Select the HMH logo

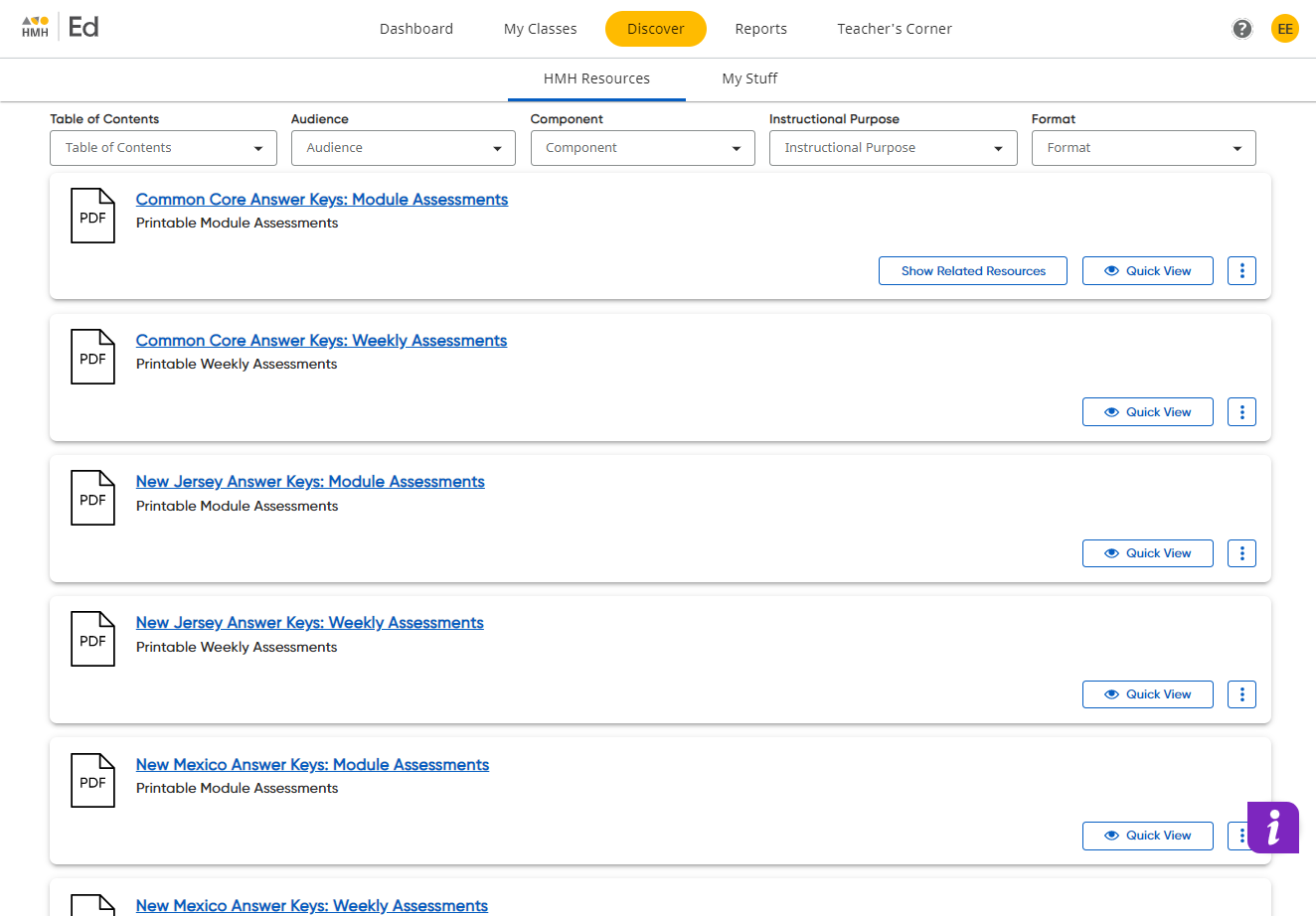coord(35,27)
